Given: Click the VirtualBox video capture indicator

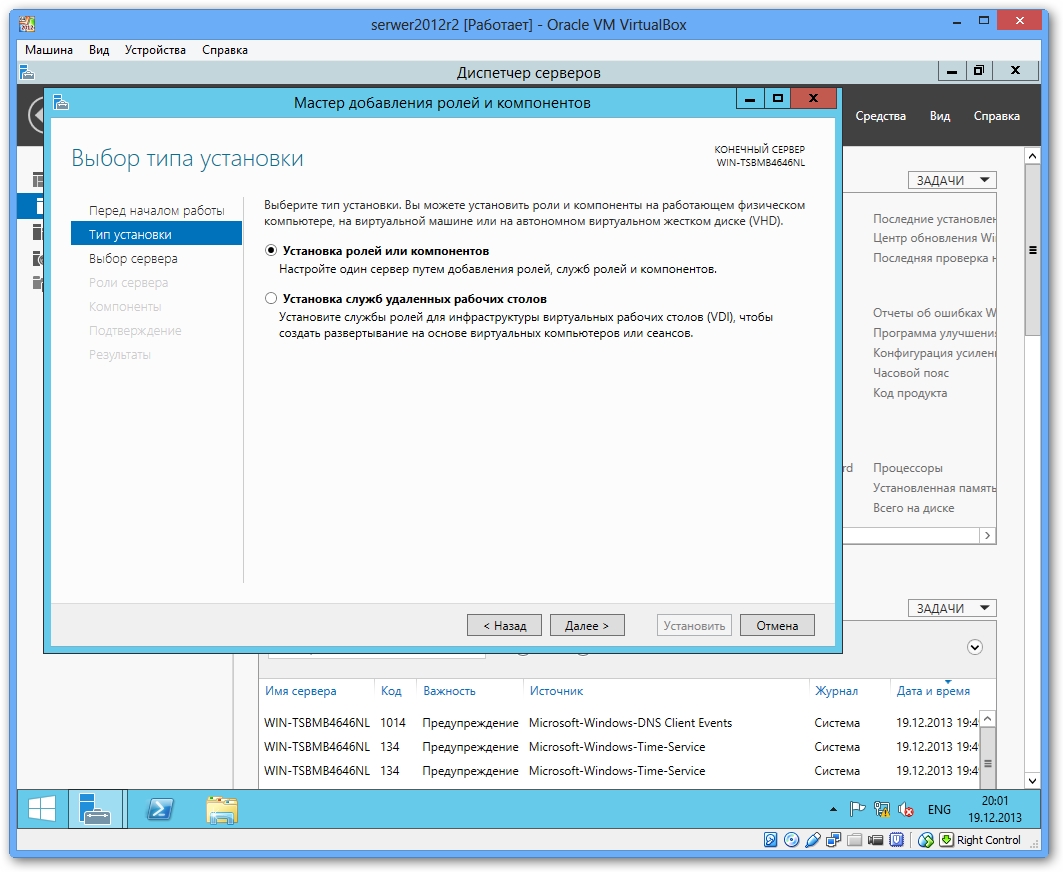Looking at the screenshot, I should pyautogui.click(x=876, y=840).
